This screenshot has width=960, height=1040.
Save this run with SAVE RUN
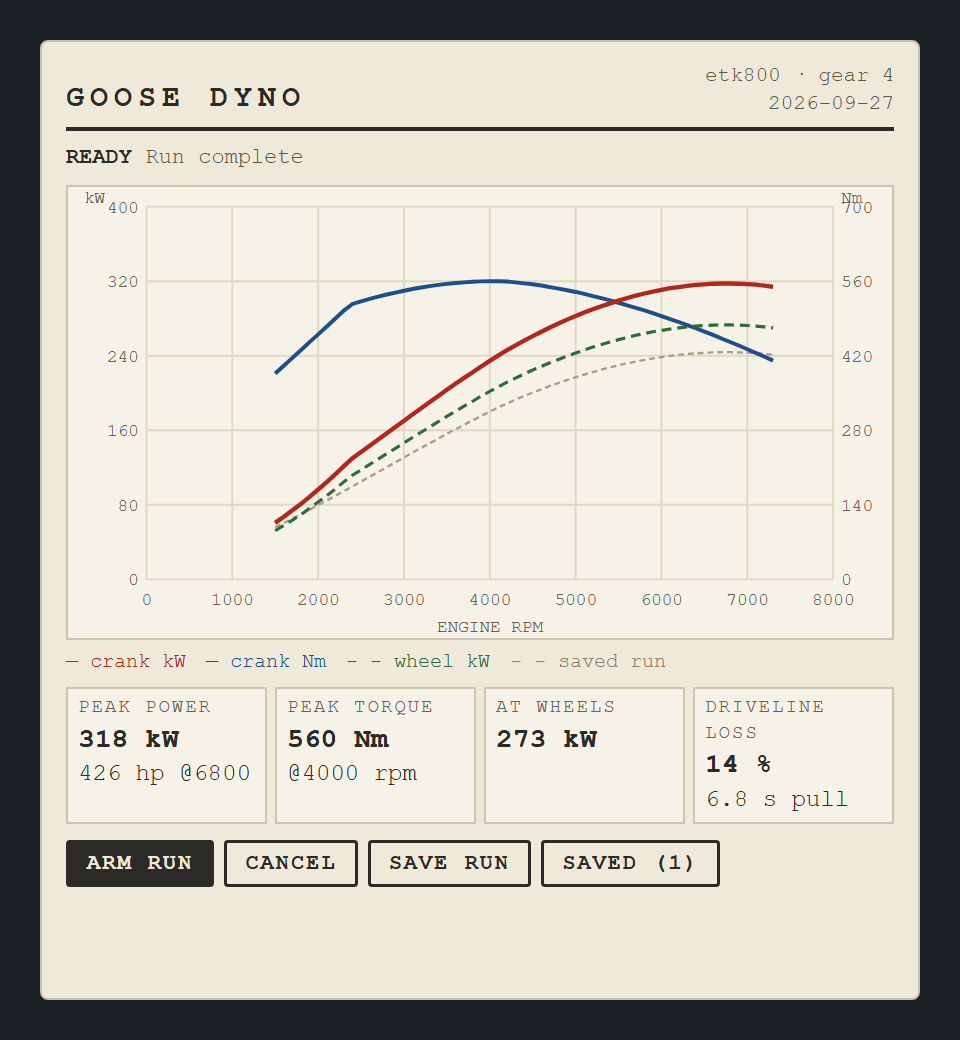point(449,864)
